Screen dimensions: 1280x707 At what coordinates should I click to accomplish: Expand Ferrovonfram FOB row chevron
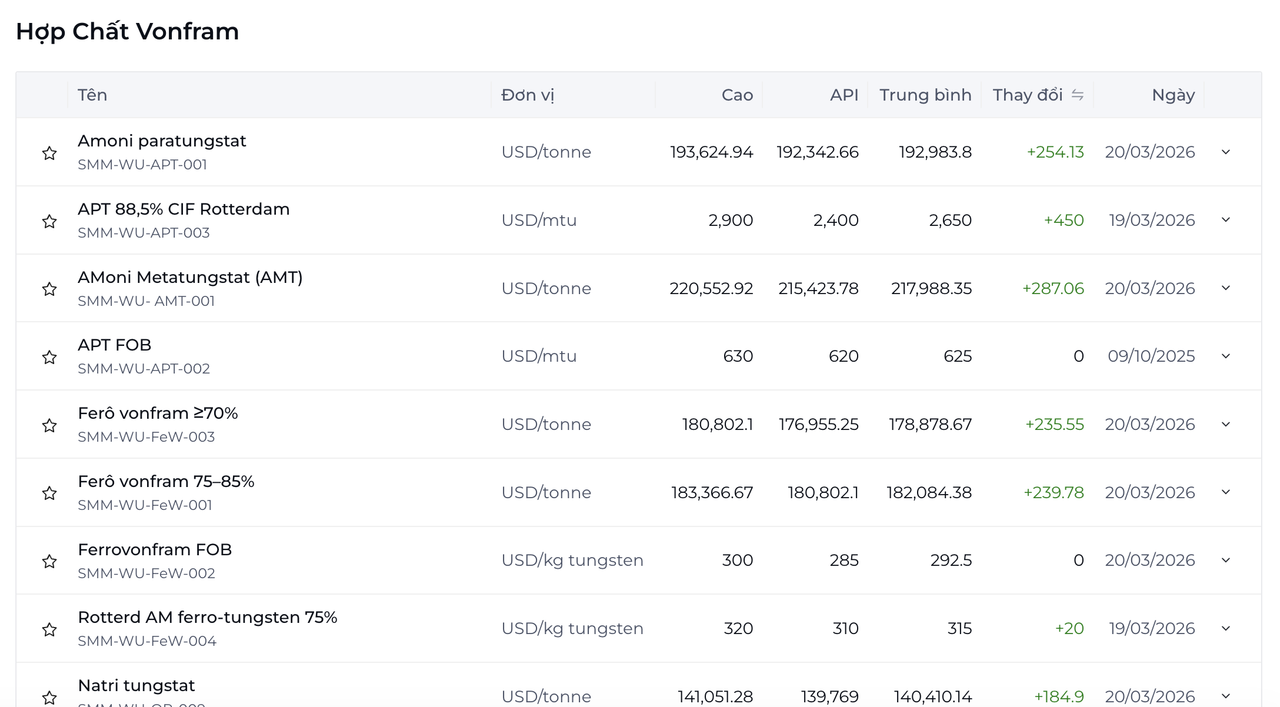pyautogui.click(x=1226, y=560)
